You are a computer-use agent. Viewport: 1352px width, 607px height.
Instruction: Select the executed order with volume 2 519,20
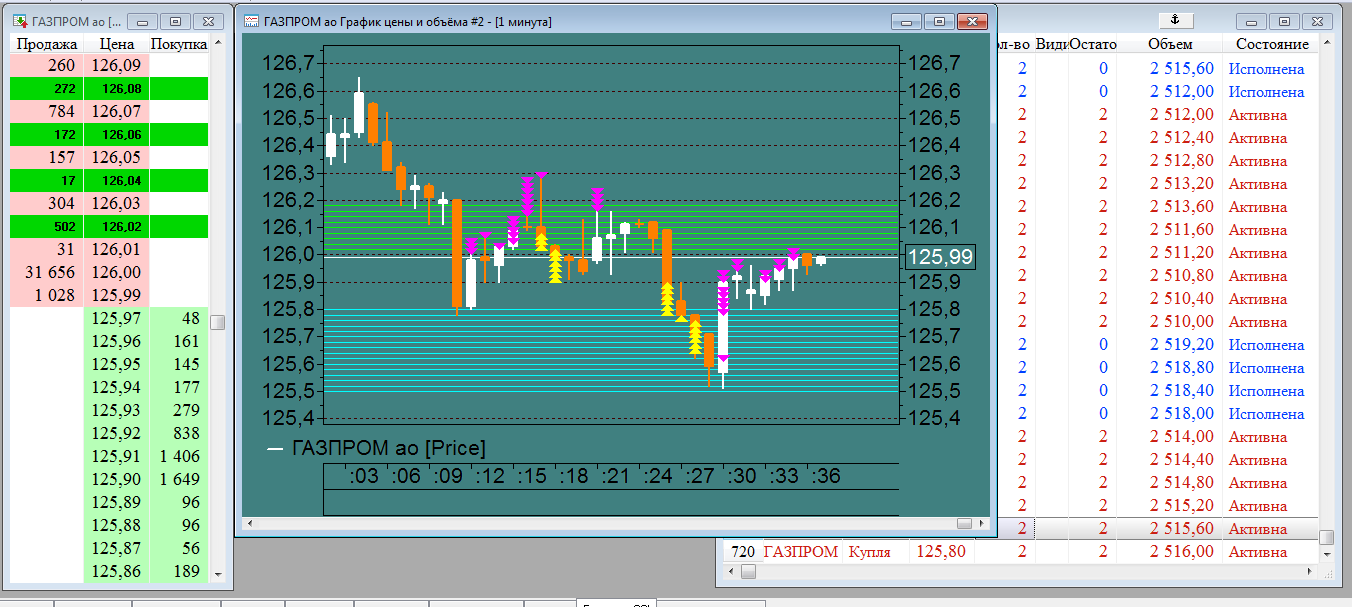(x=1156, y=345)
